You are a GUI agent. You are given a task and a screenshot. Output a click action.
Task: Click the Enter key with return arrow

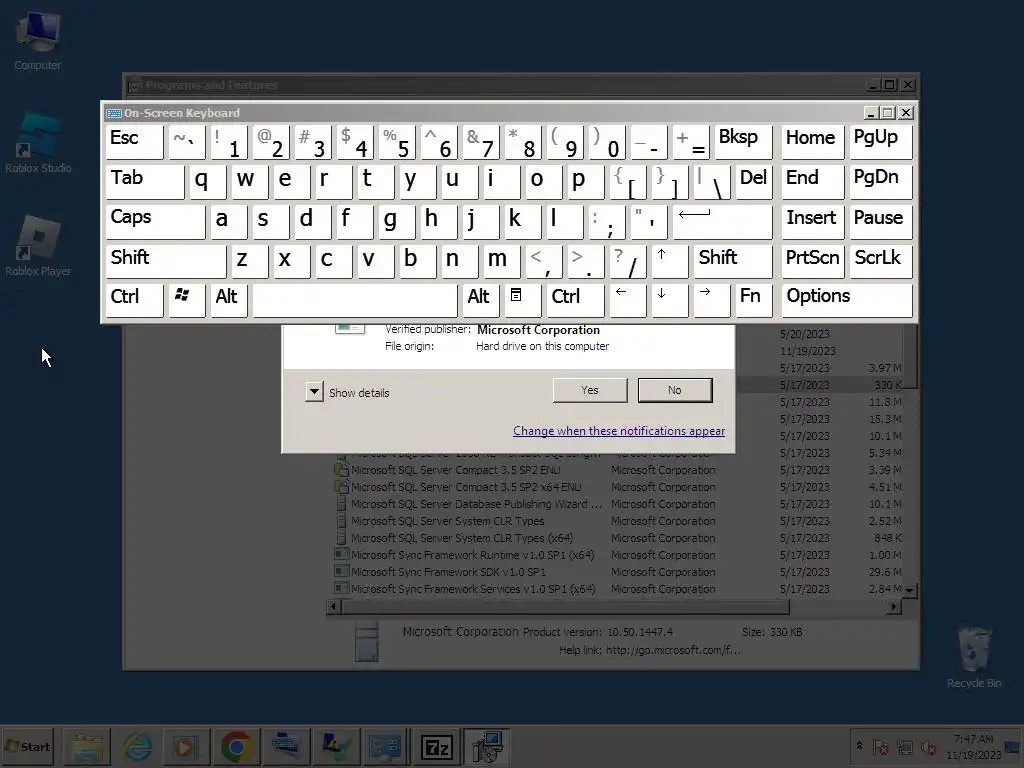coord(722,222)
